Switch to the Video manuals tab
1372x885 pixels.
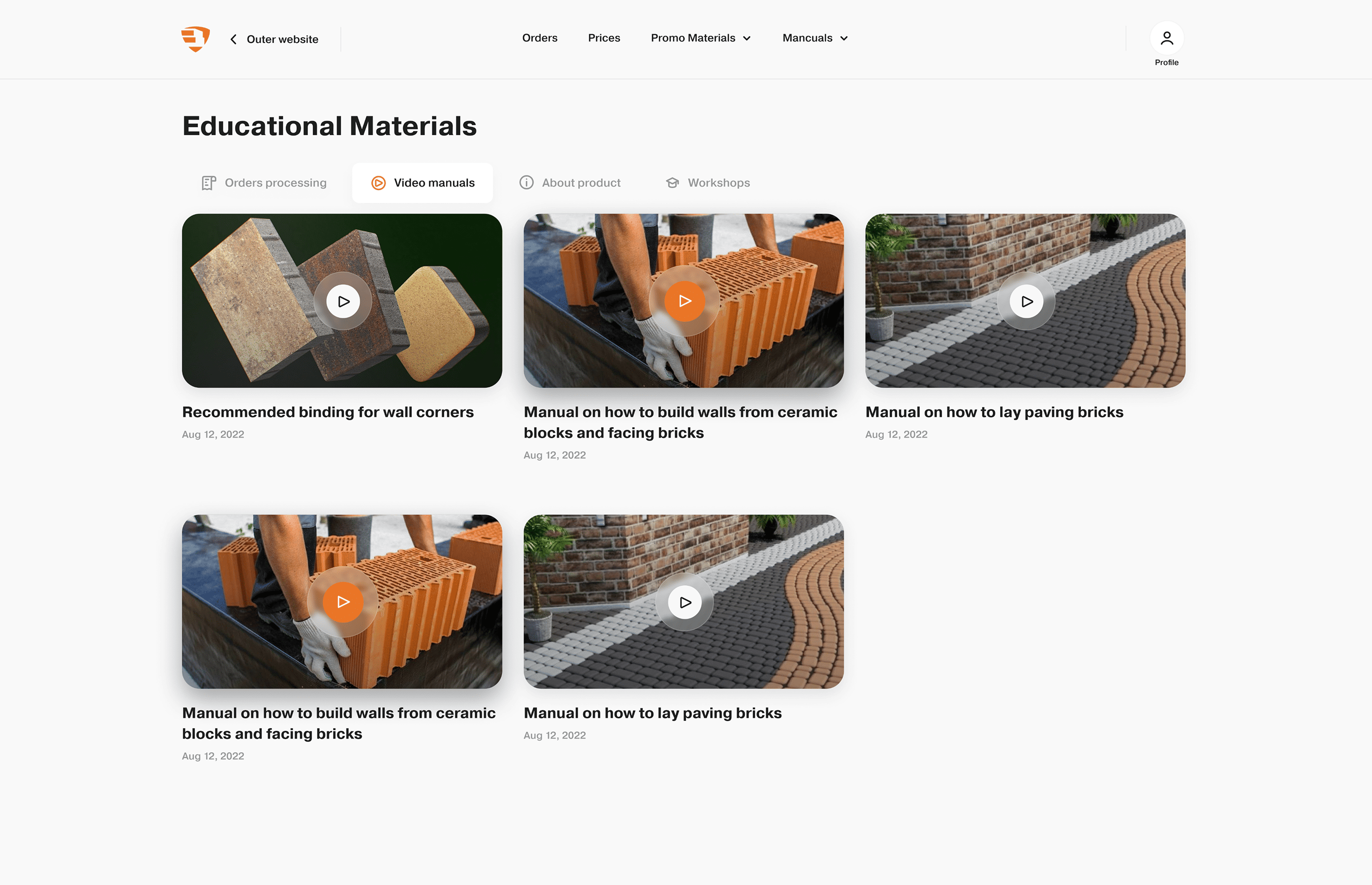[422, 183]
